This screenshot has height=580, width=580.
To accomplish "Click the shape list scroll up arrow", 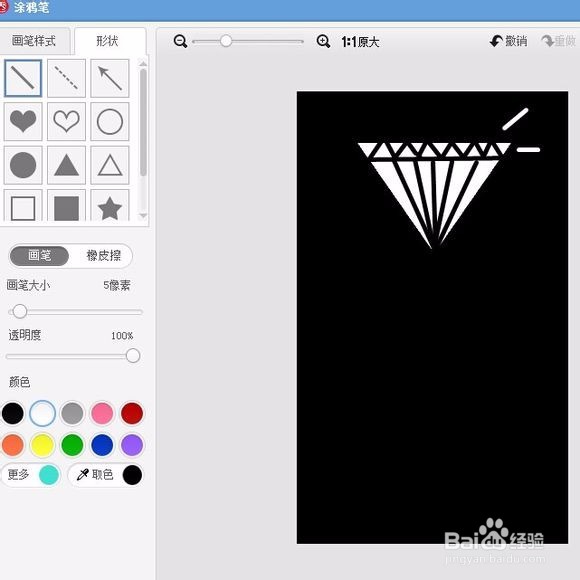I will tap(143, 64).
